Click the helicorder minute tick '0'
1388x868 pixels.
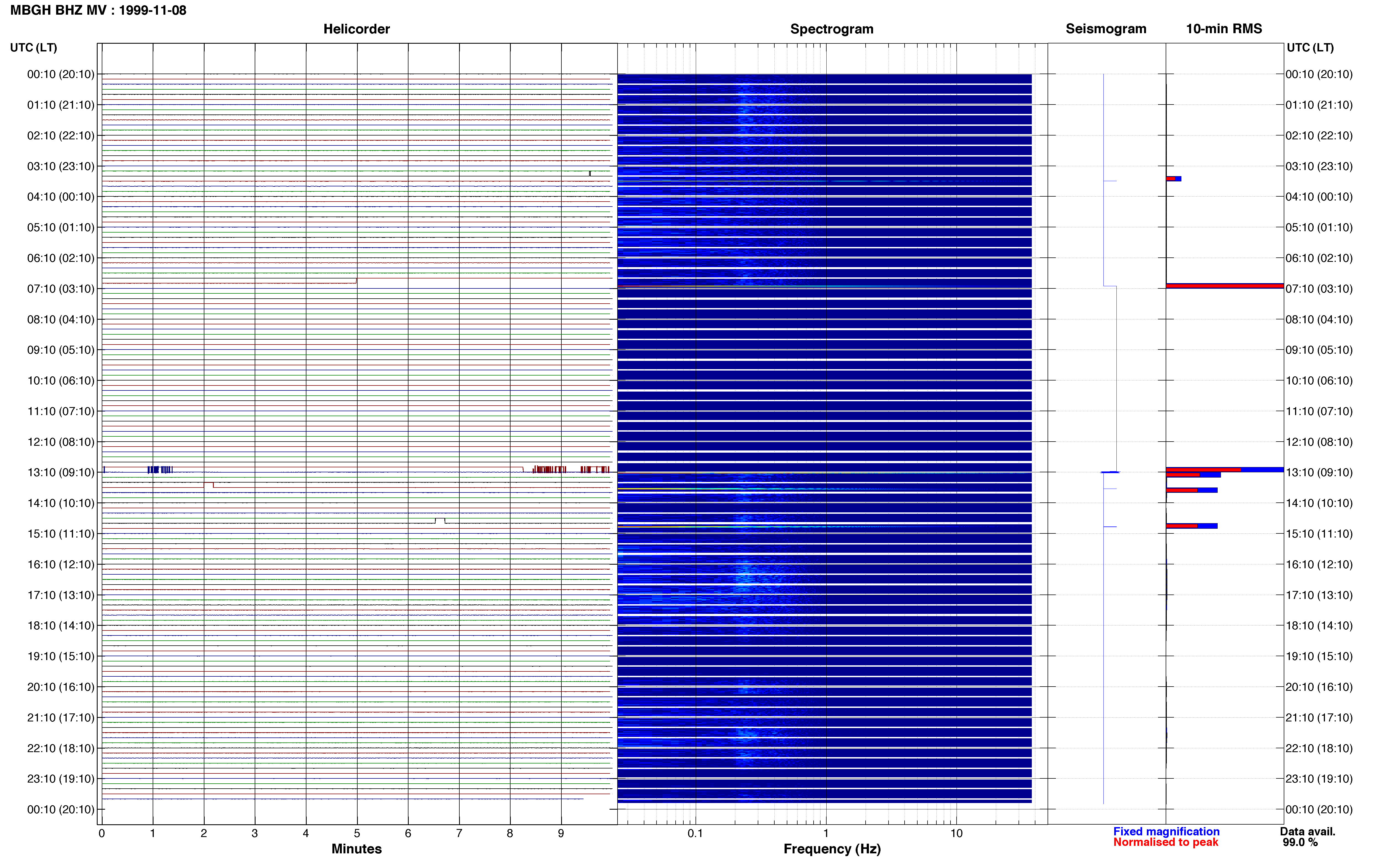101,833
